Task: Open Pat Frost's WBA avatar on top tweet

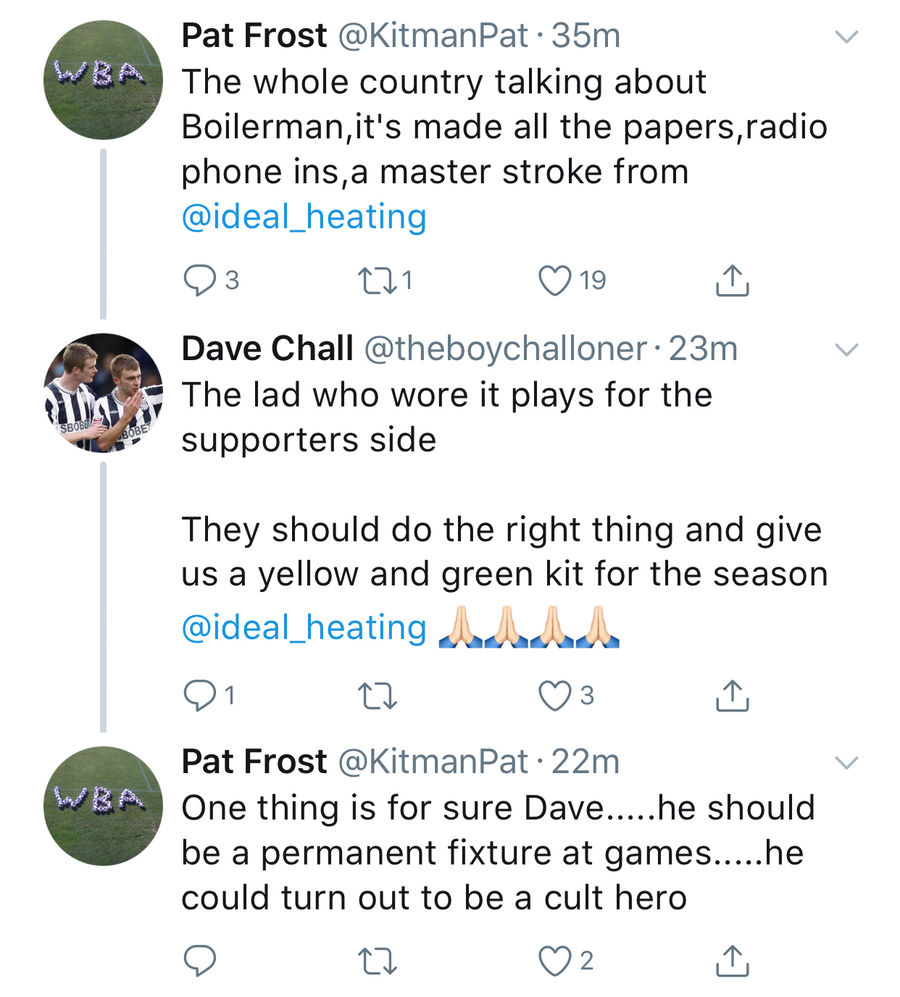Action: point(103,80)
